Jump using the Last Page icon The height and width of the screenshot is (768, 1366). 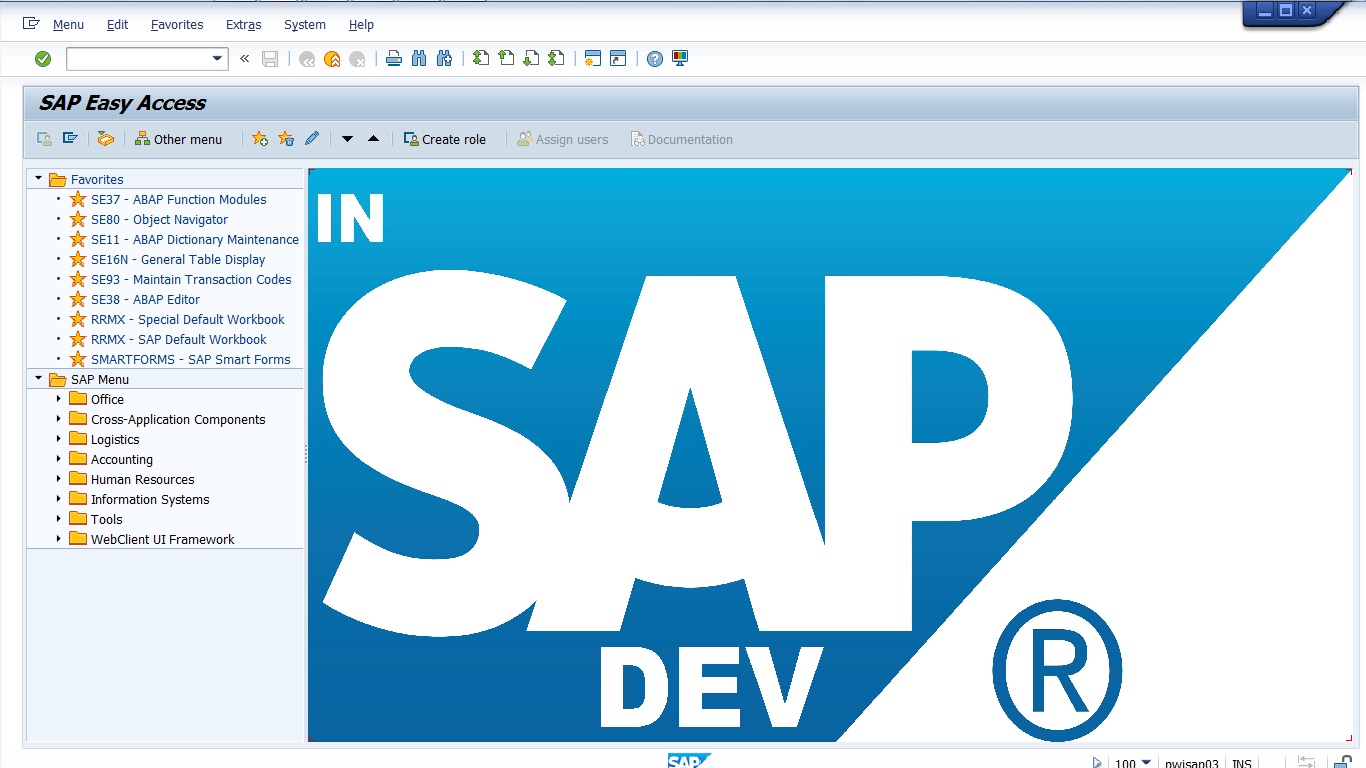[x=556, y=59]
